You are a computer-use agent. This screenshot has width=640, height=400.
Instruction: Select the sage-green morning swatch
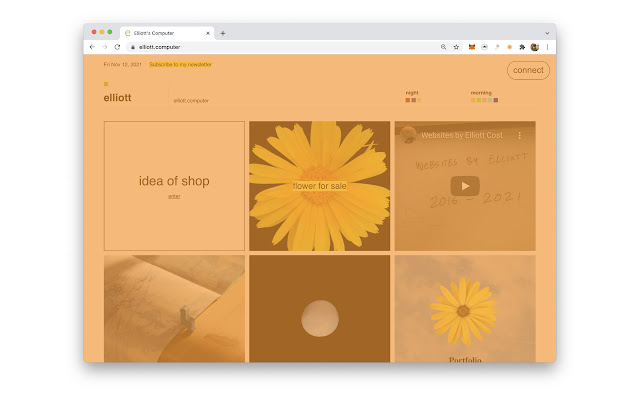point(490,100)
